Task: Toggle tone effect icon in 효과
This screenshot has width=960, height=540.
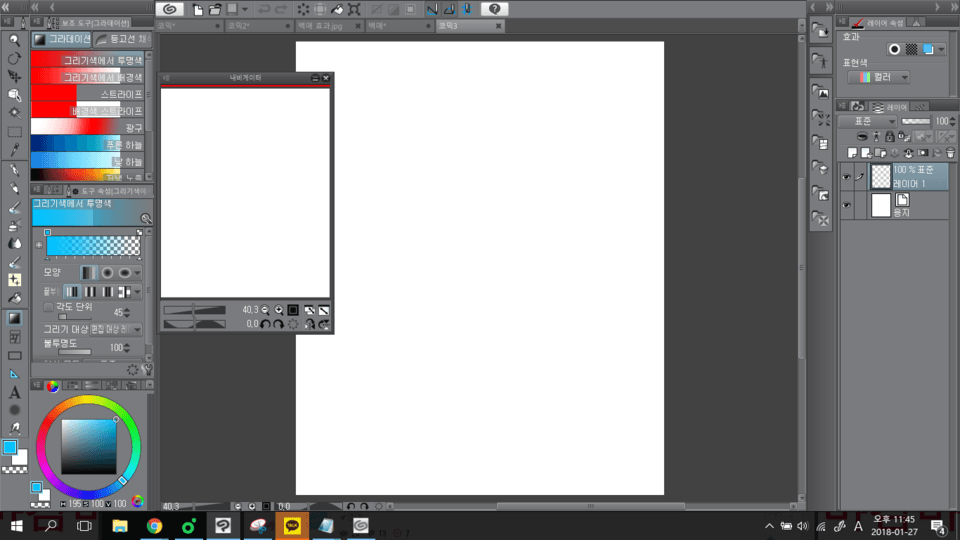Action: point(912,49)
